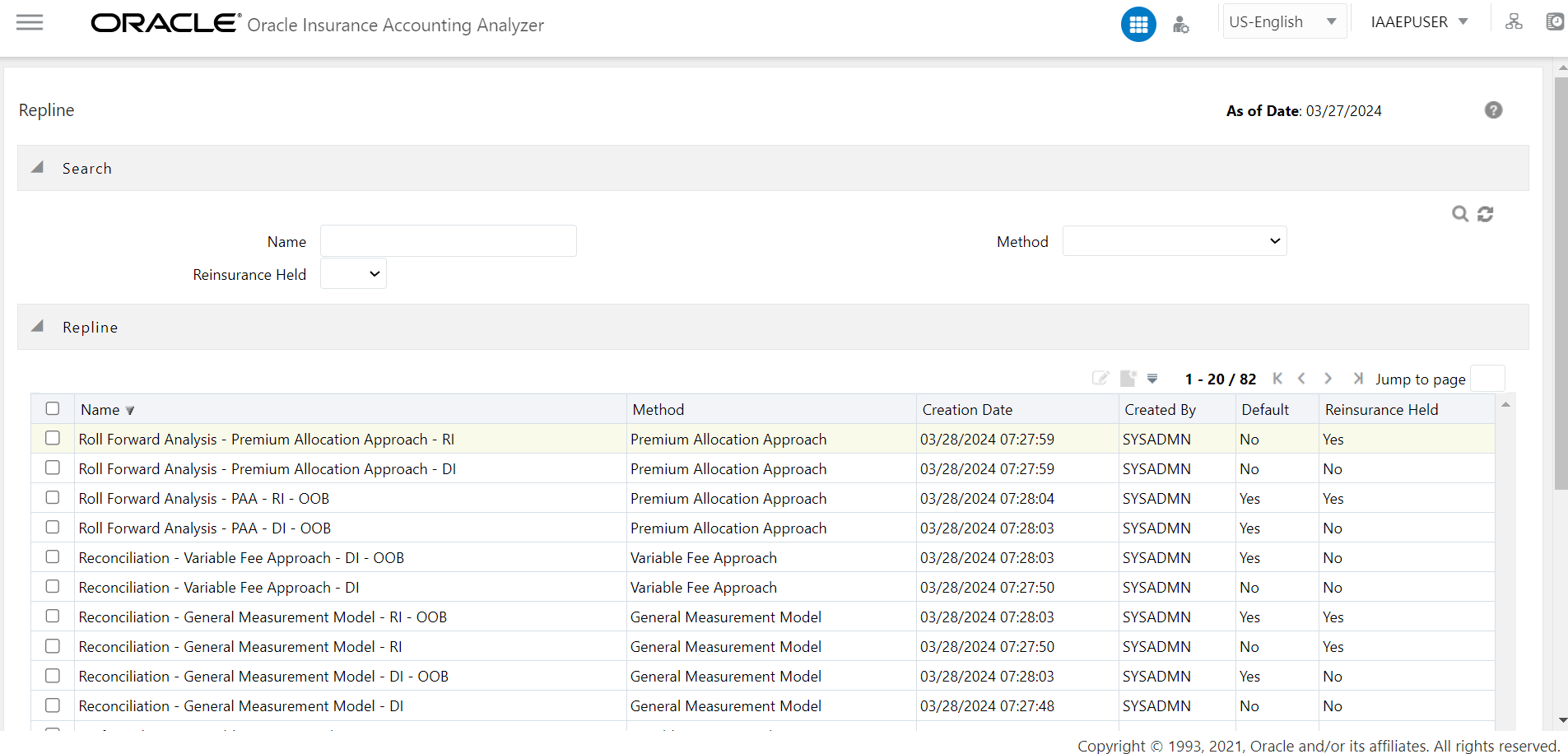Click the search magnifier icon
Image resolution: width=1568 pixels, height=754 pixels.
tap(1460, 214)
